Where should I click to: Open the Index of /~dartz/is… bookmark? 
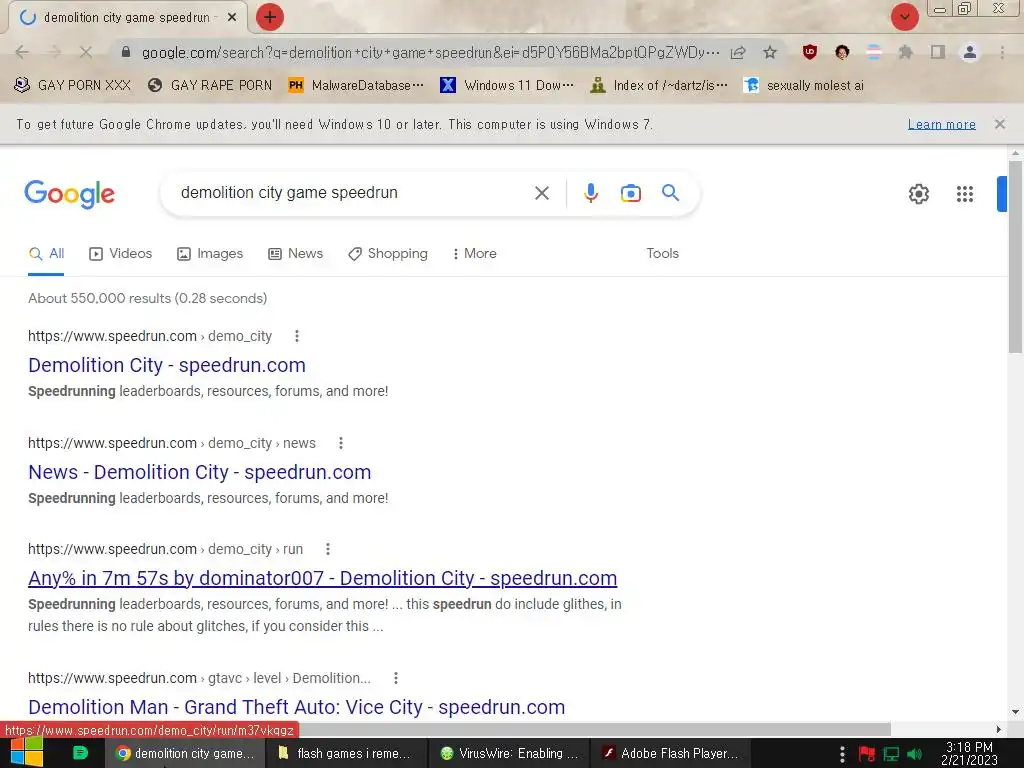pos(658,86)
